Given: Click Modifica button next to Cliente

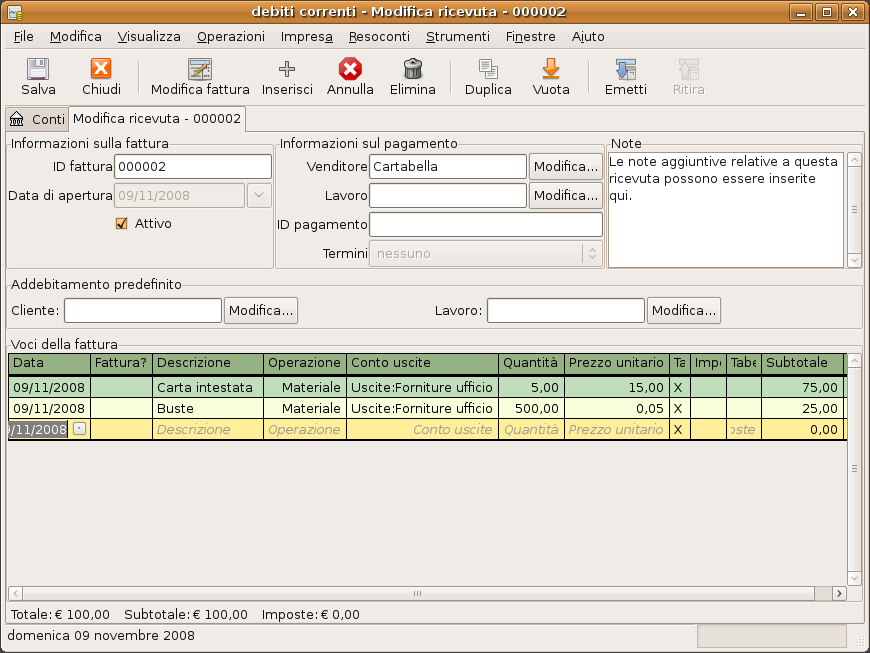Looking at the screenshot, I should pos(261,311).
